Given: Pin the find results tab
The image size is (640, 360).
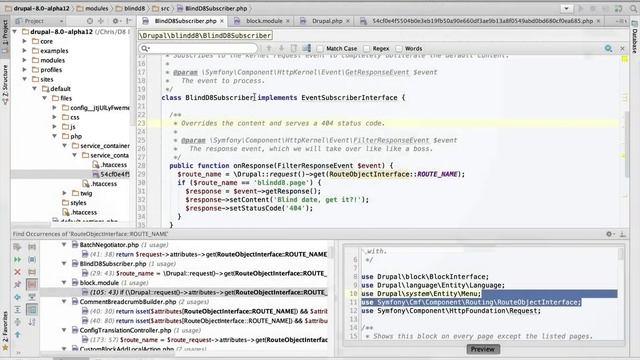Looking at the screenshot, I should coord(17,284).
